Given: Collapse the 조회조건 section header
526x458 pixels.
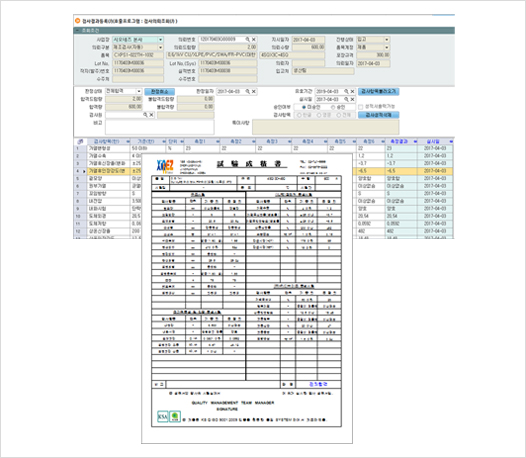Looking at the screenshot, I should [x=78, y=31].
